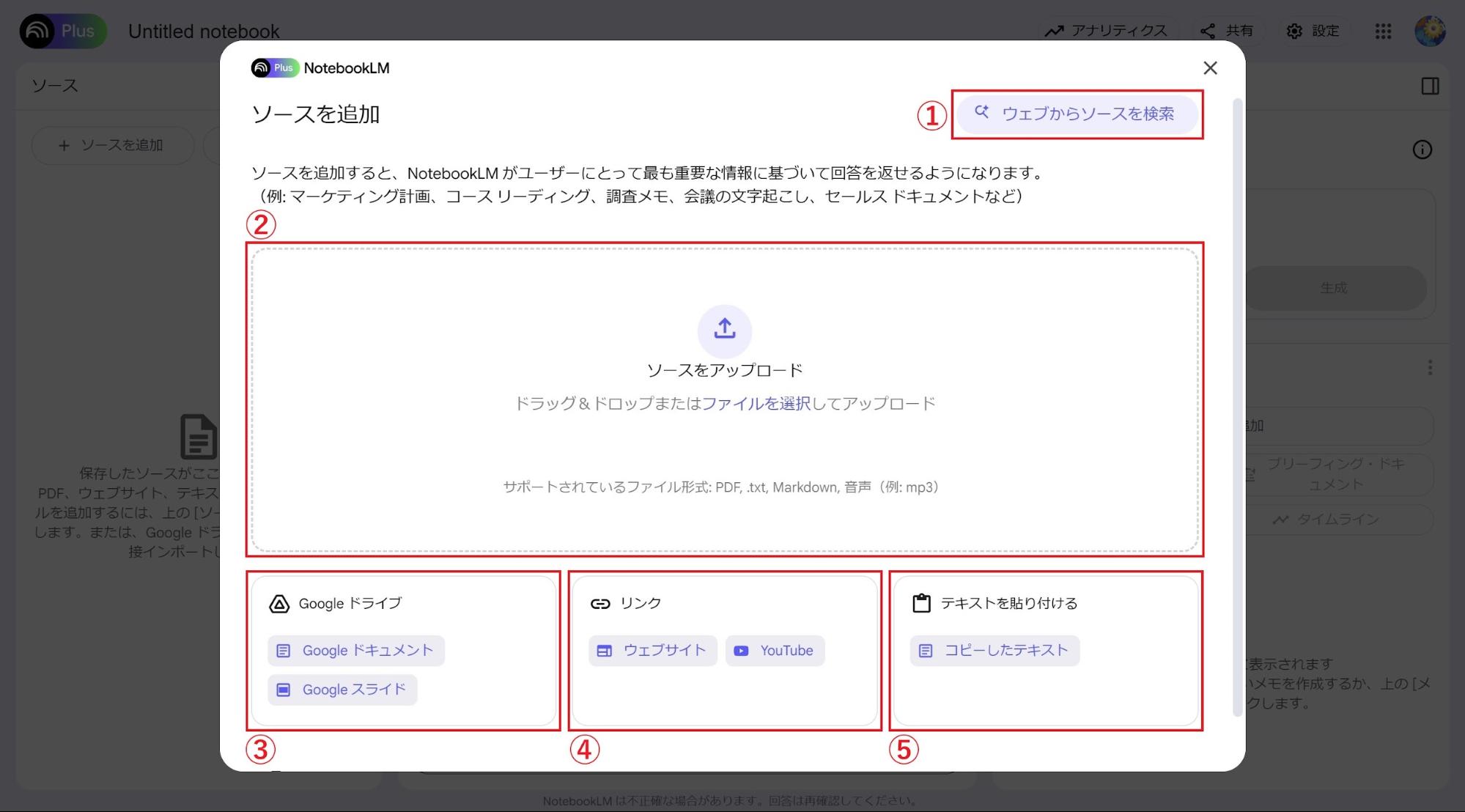1465x812 pixels.
Task: Click the ファイルを選択 link
Action: 756,404
